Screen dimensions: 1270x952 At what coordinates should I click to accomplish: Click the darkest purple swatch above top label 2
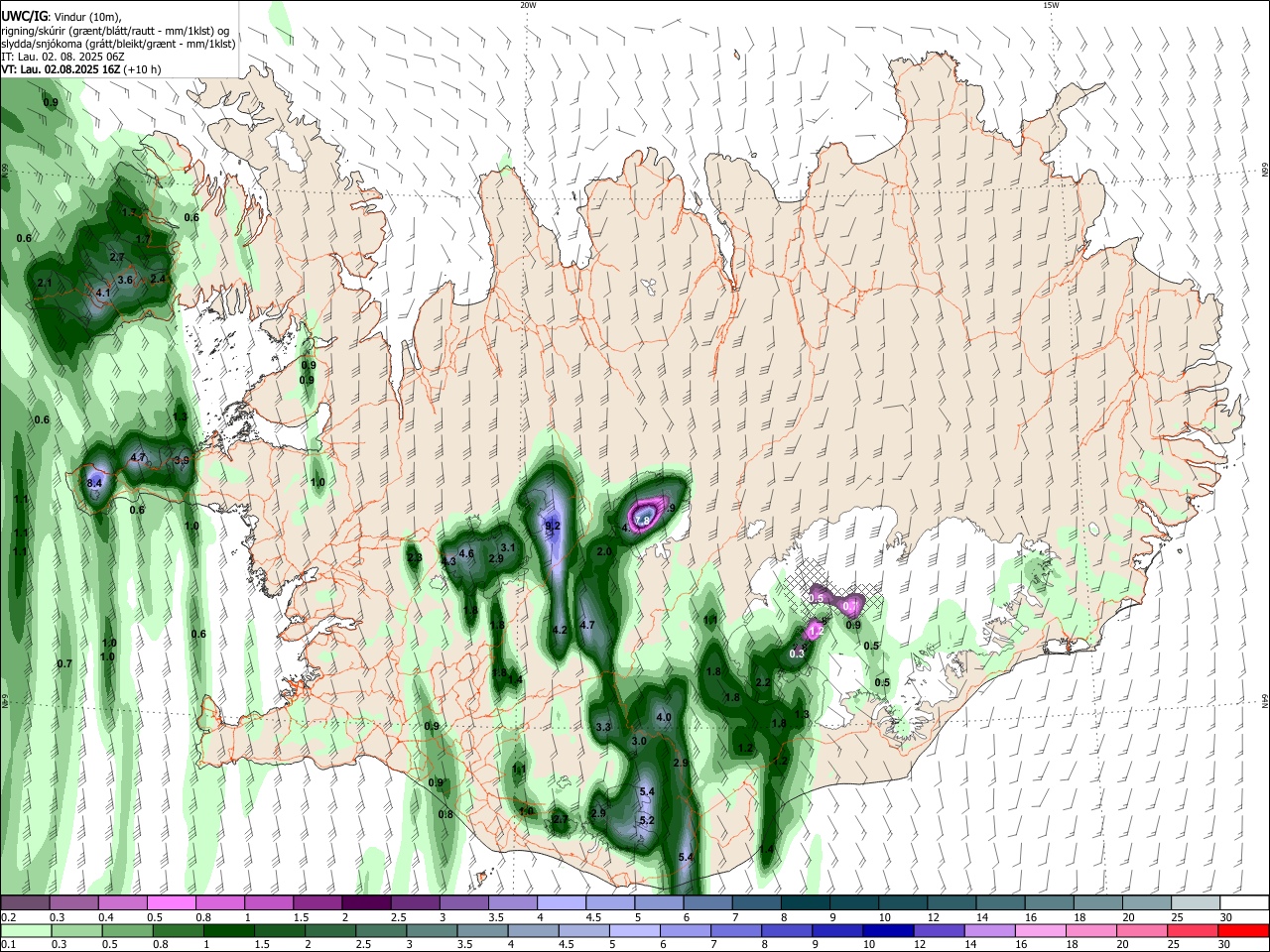[366, 902]
